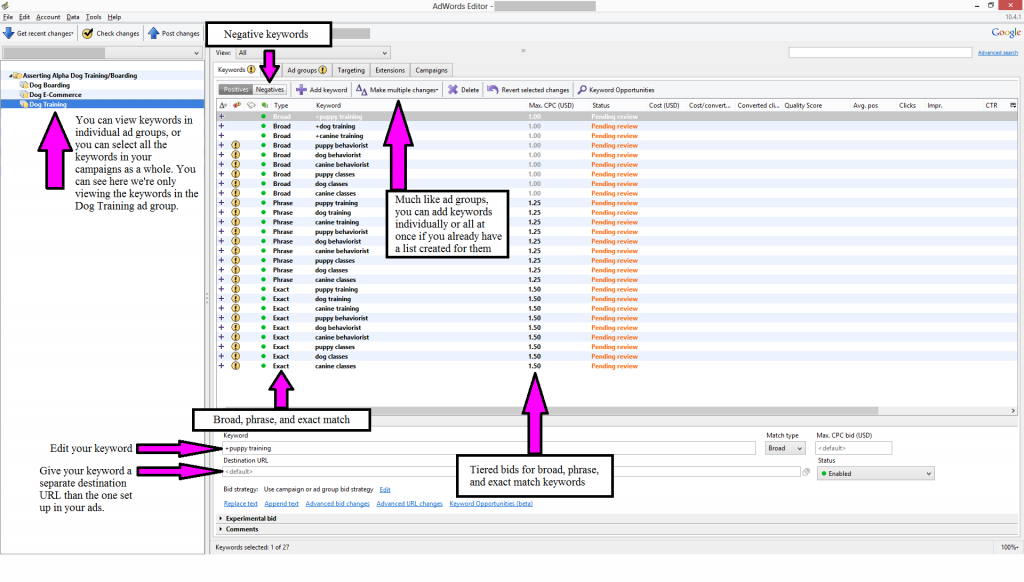This screenshot has height=582, width=1024.
Task: Click the Post changes upload arrow icon
Action: coord(153,33)
